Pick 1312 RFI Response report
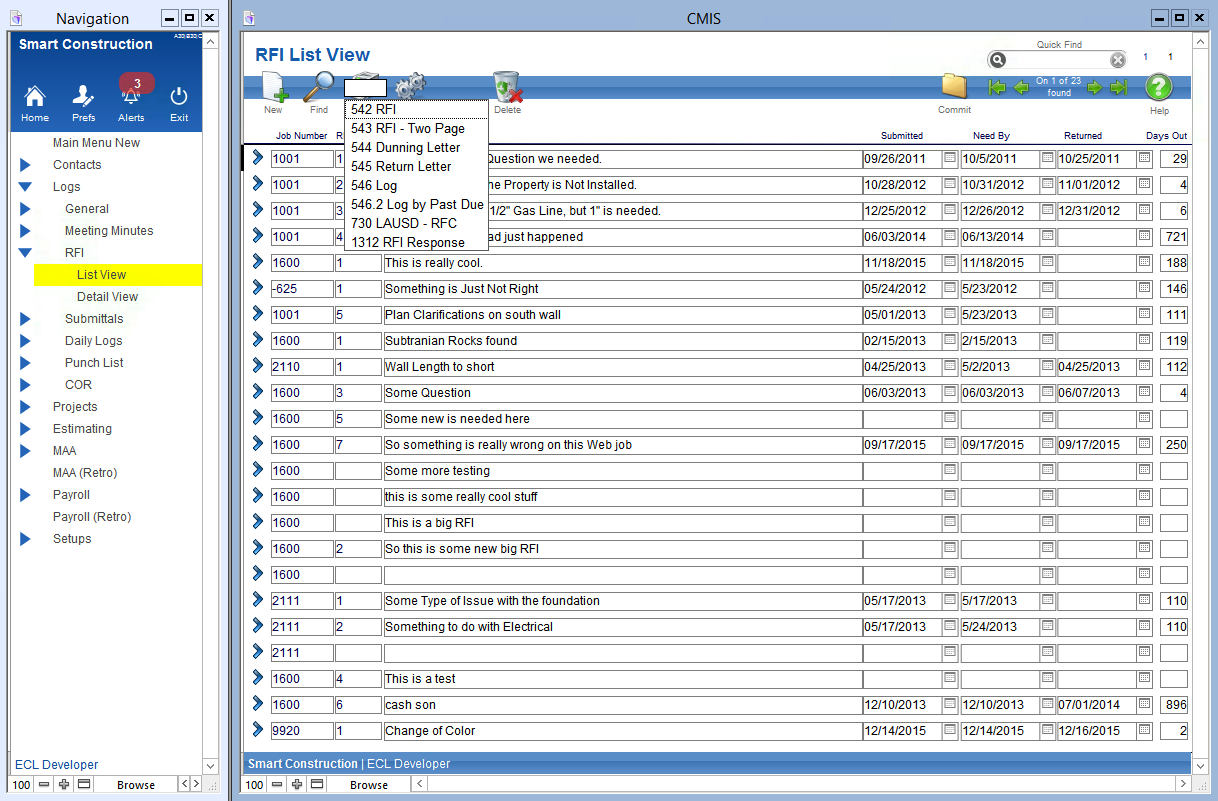The width and height of the screenshot is (1218, 801). [407, 243]
